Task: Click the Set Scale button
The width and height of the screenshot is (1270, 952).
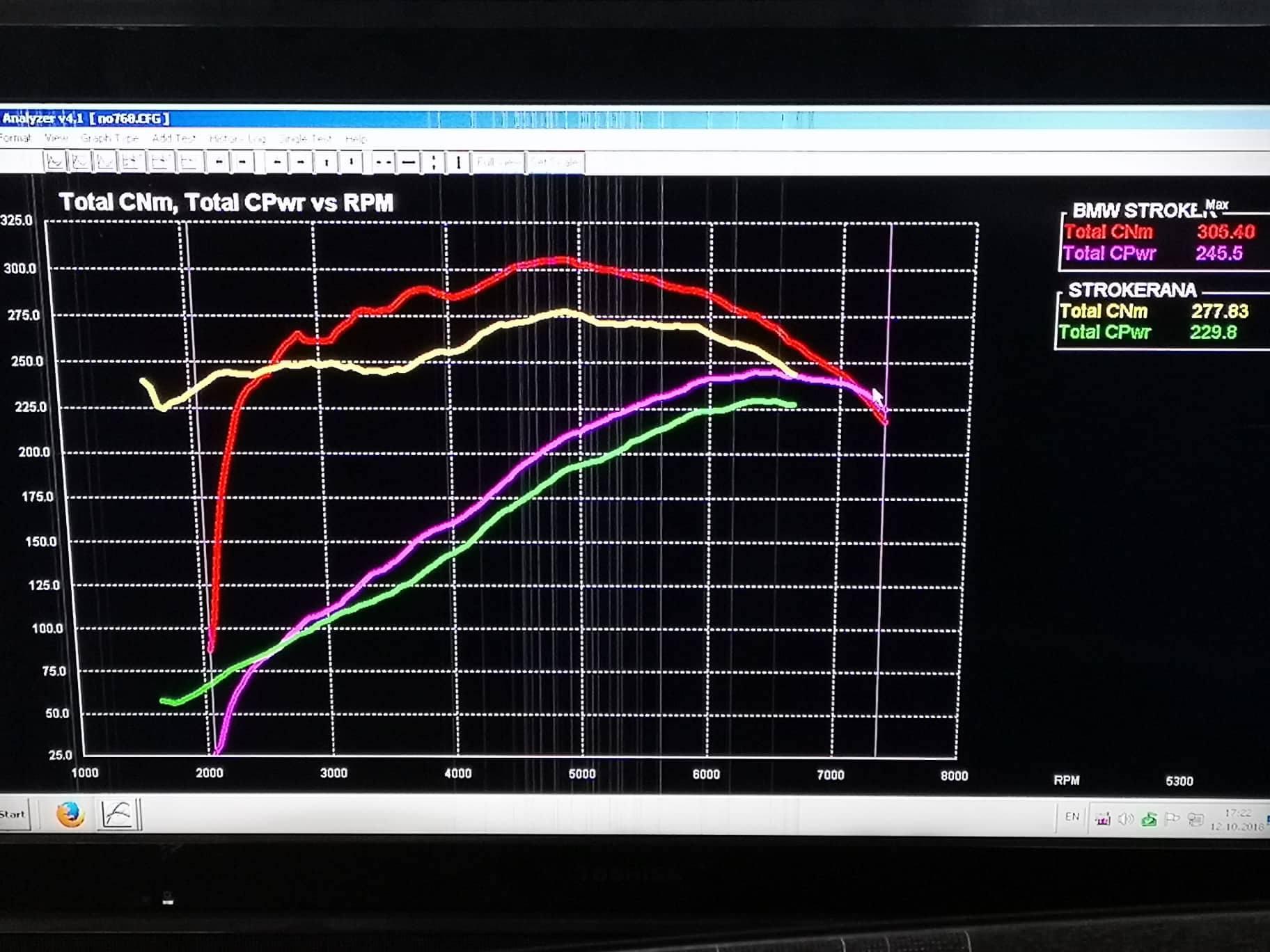Action: [554, 162]
